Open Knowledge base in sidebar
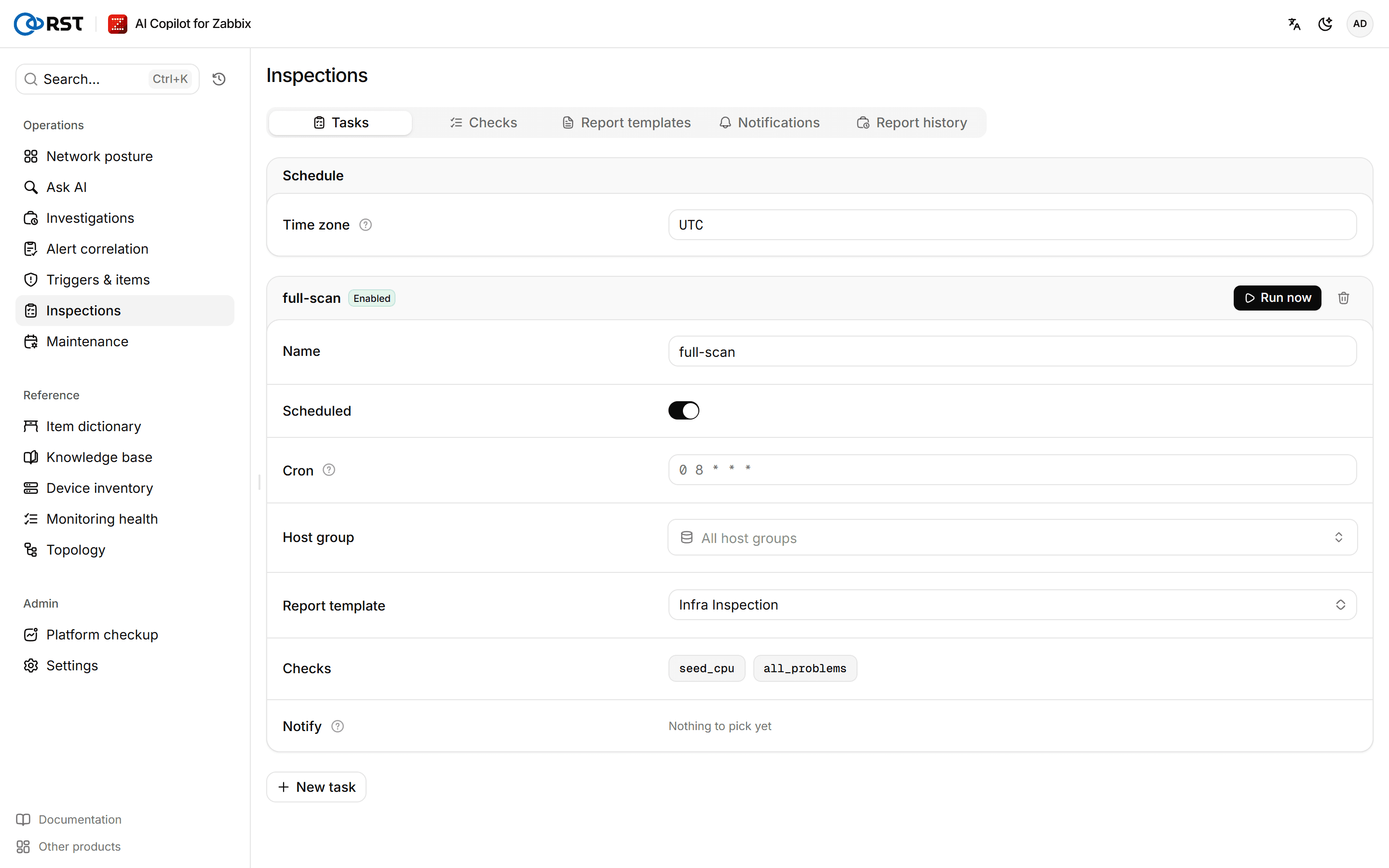The width and height of the screenshot is (1389, 868). click(125, 457)
